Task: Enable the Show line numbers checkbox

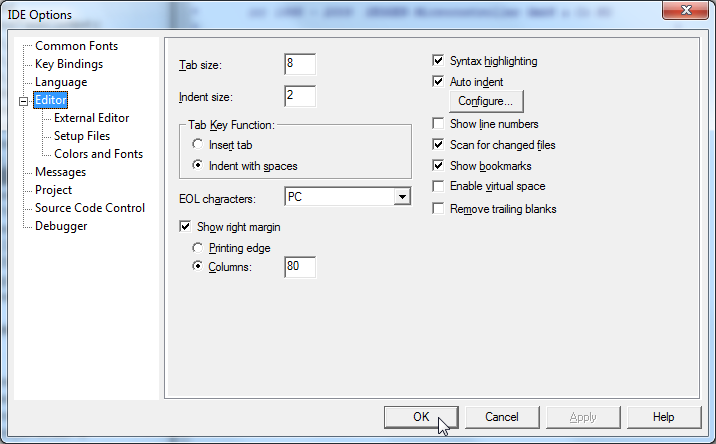Action: pyautogui.click(x=438, y=124)
